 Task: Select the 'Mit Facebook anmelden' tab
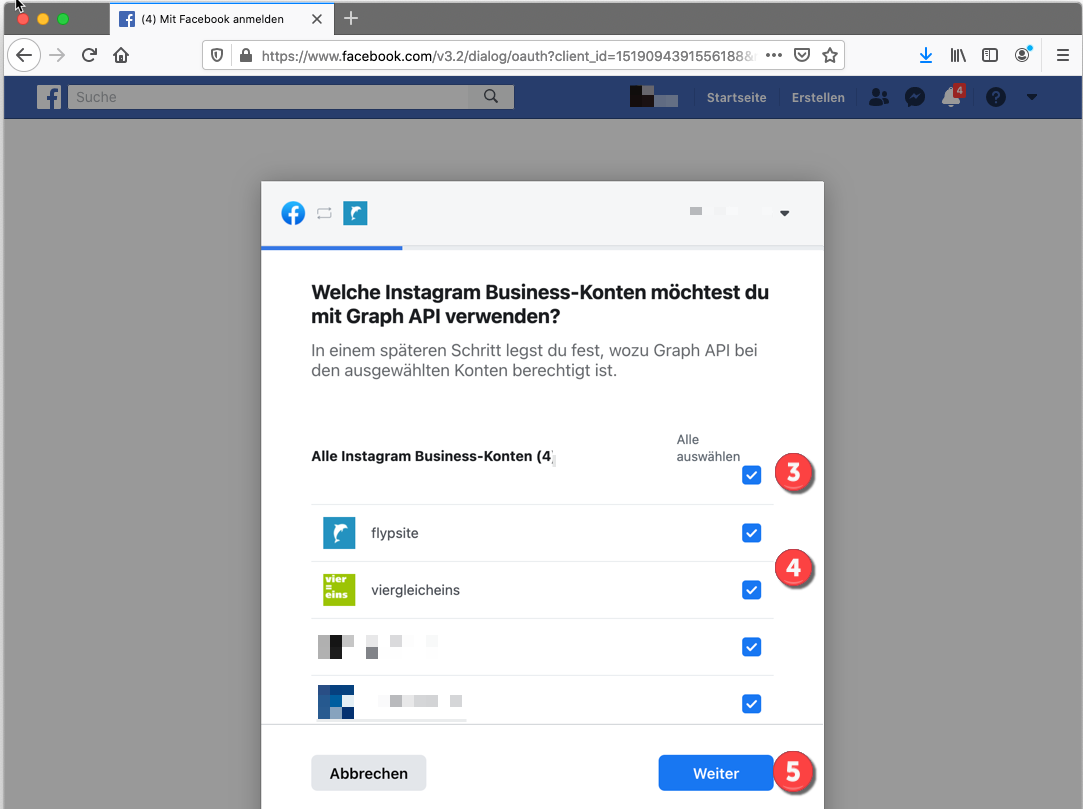point(222,19)
